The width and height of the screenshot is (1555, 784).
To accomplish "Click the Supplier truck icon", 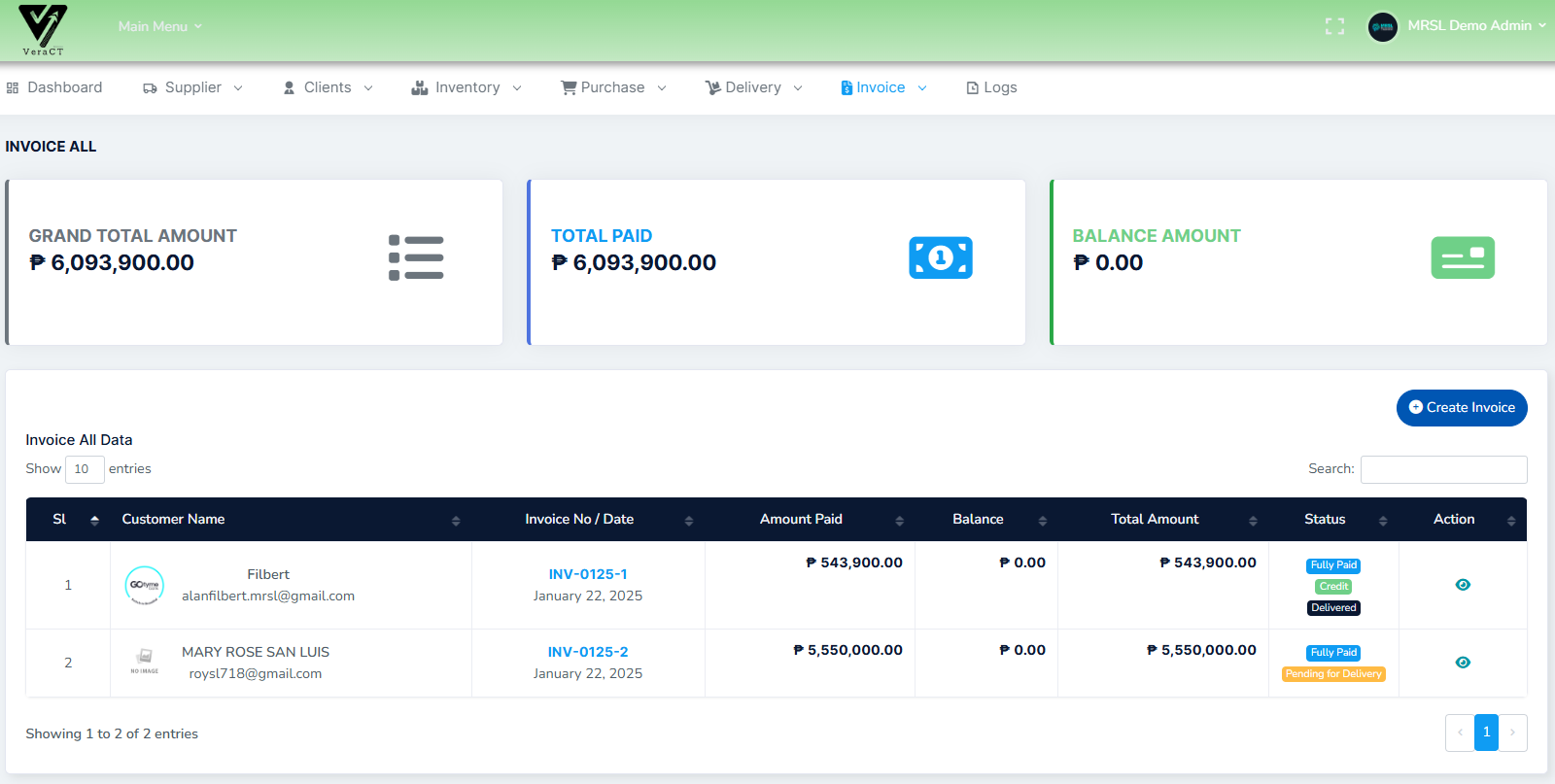I will (x=150, y=88).
